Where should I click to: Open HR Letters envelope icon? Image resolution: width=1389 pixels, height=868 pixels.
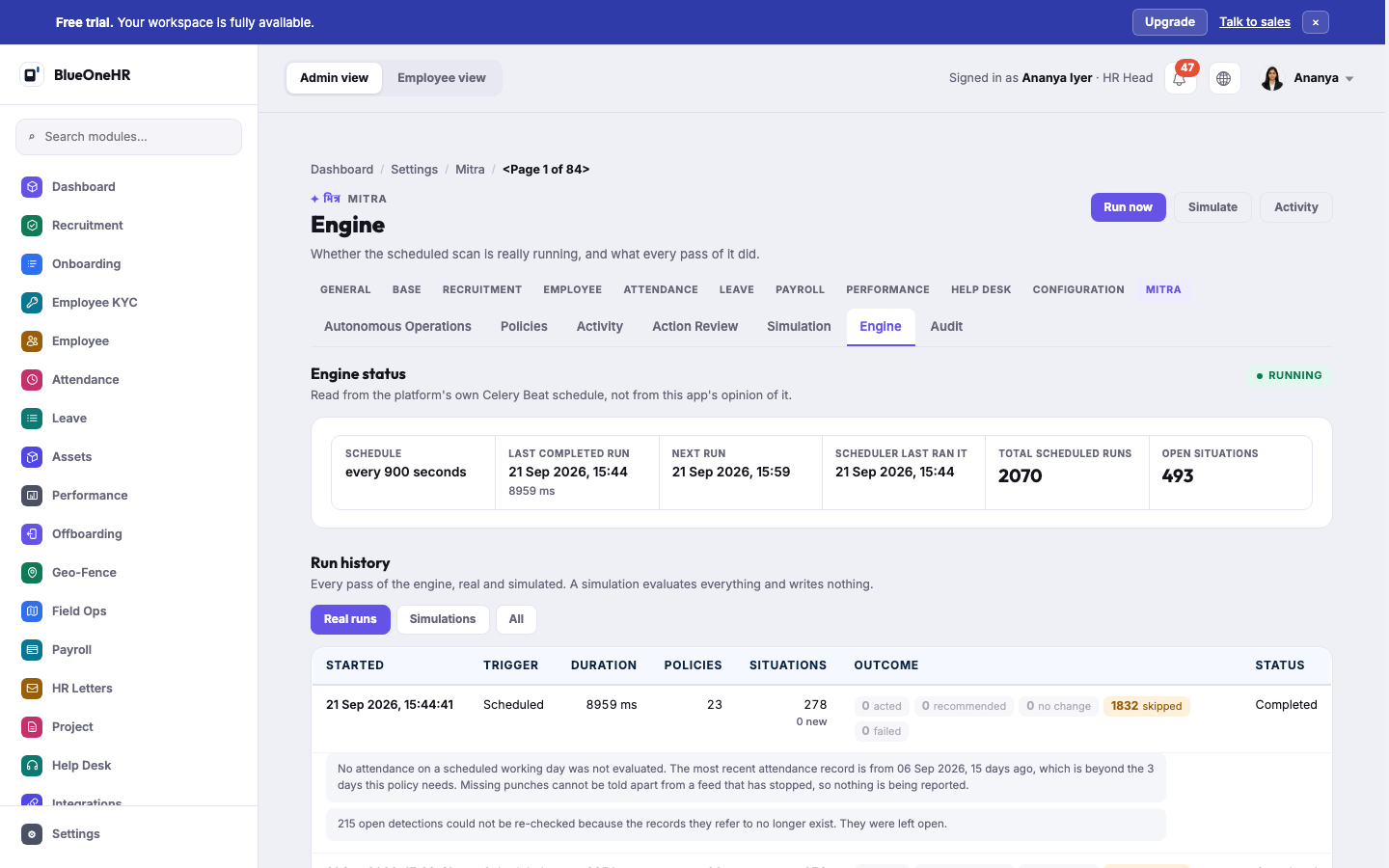click(32, 688)
